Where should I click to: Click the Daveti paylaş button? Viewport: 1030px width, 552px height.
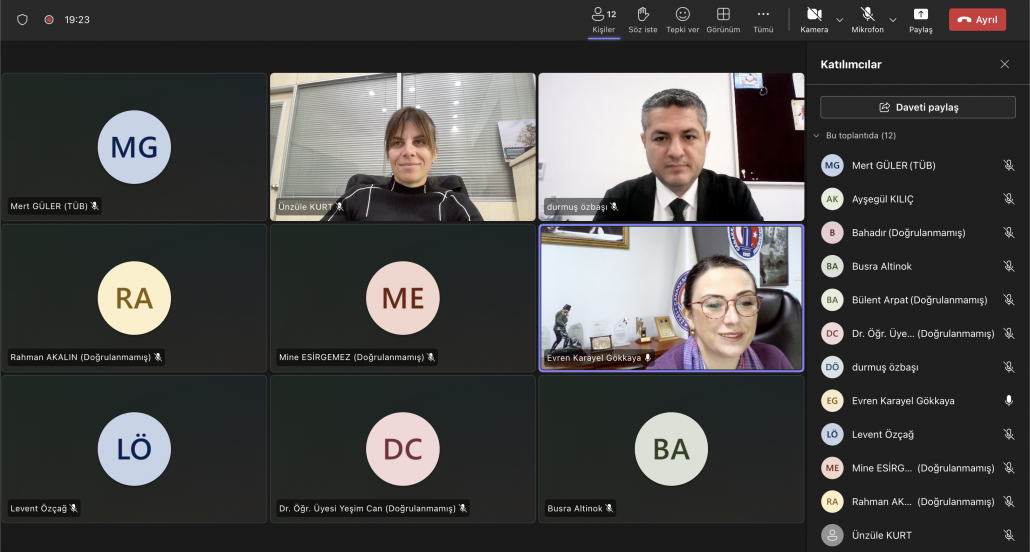click(918, 107)
